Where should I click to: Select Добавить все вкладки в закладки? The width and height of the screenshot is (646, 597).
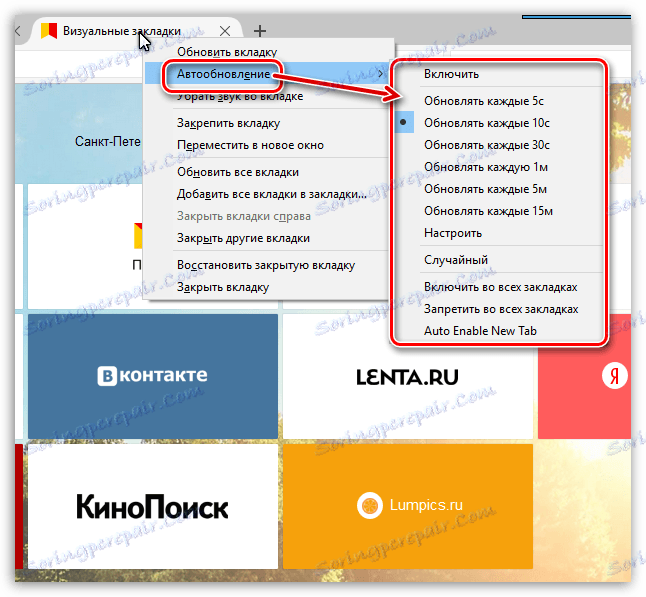tap(267, 194)
